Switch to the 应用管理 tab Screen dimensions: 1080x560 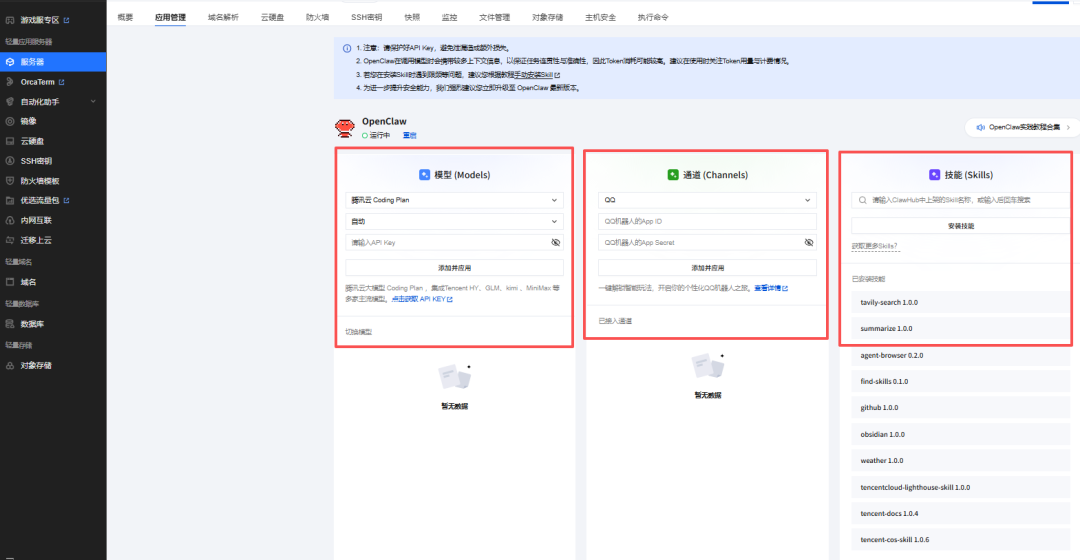tap(170, 17)
